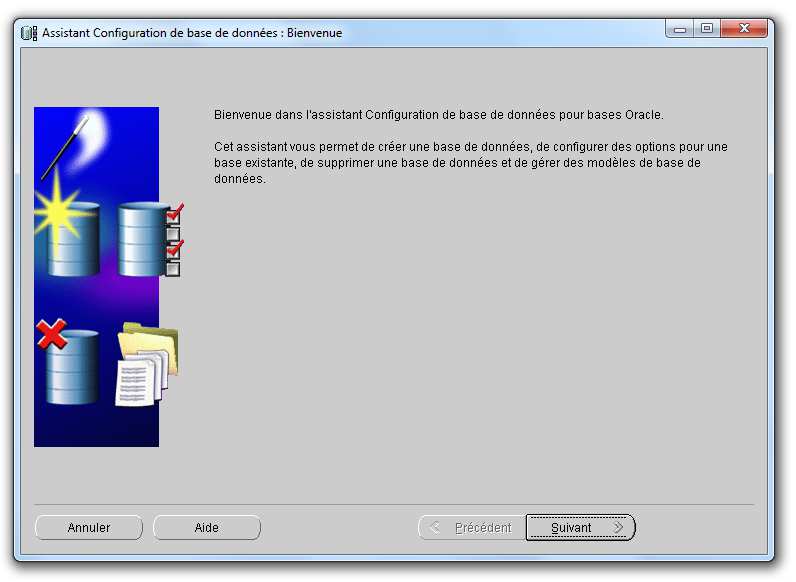
Task: Click the bottom empty box beside database
Action: [x=173, y=269]
